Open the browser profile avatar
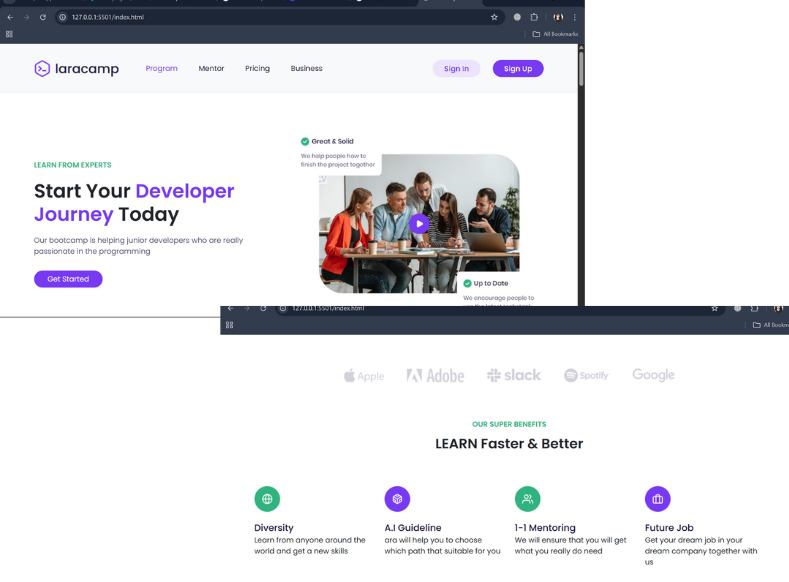The height and width of the screenshot is (582, 789). click(x=558, y=17)
